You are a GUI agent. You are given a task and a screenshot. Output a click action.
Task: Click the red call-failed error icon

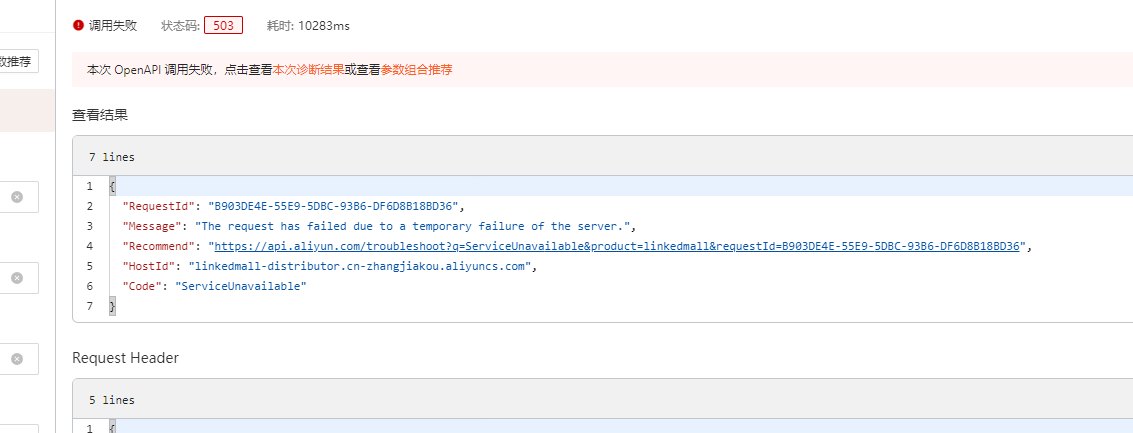click(79, 25)
